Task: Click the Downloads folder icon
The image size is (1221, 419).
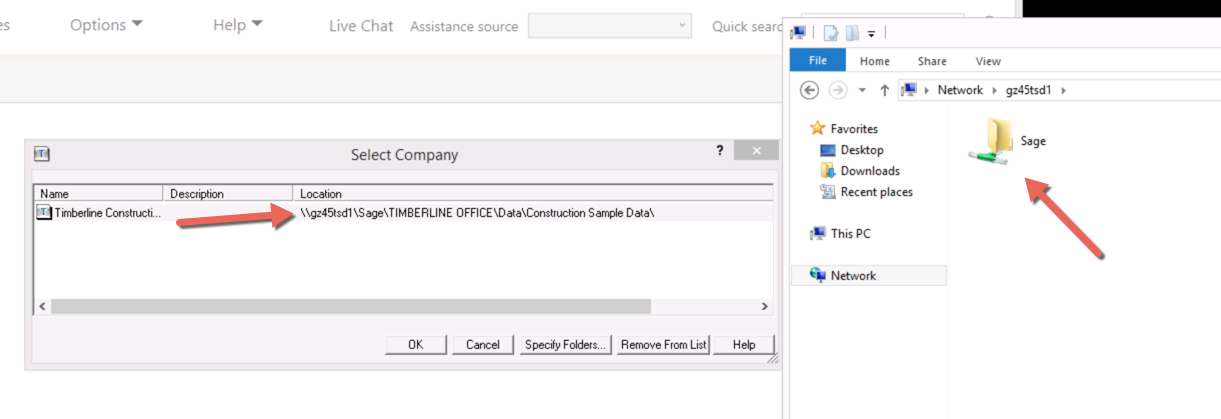Action: [827, 171]
